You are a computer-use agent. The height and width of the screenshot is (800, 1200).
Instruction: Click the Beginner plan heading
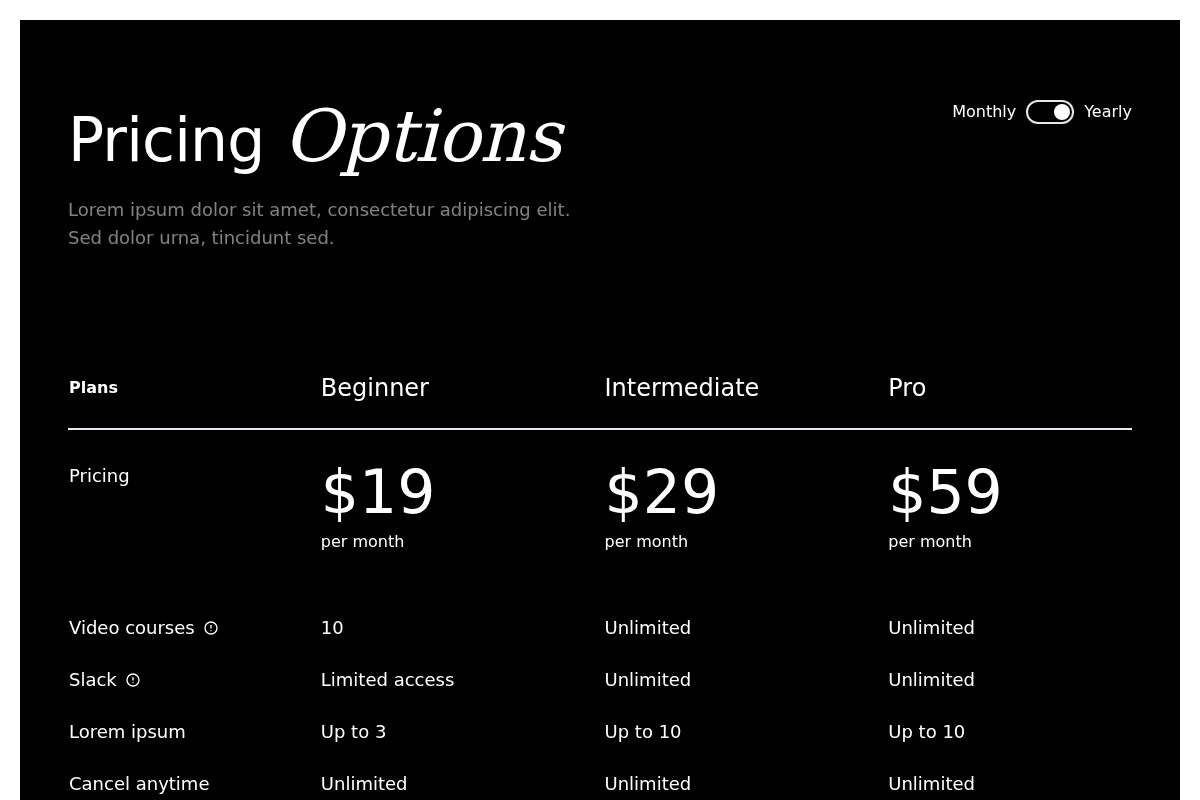[x=374, y=388]
